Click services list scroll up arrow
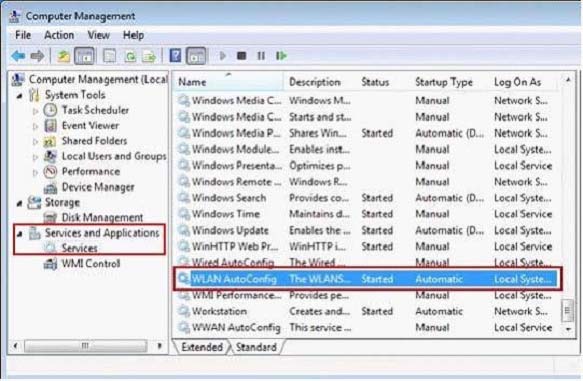The width and height of the screenshot is (583, 381). [567, 80]
